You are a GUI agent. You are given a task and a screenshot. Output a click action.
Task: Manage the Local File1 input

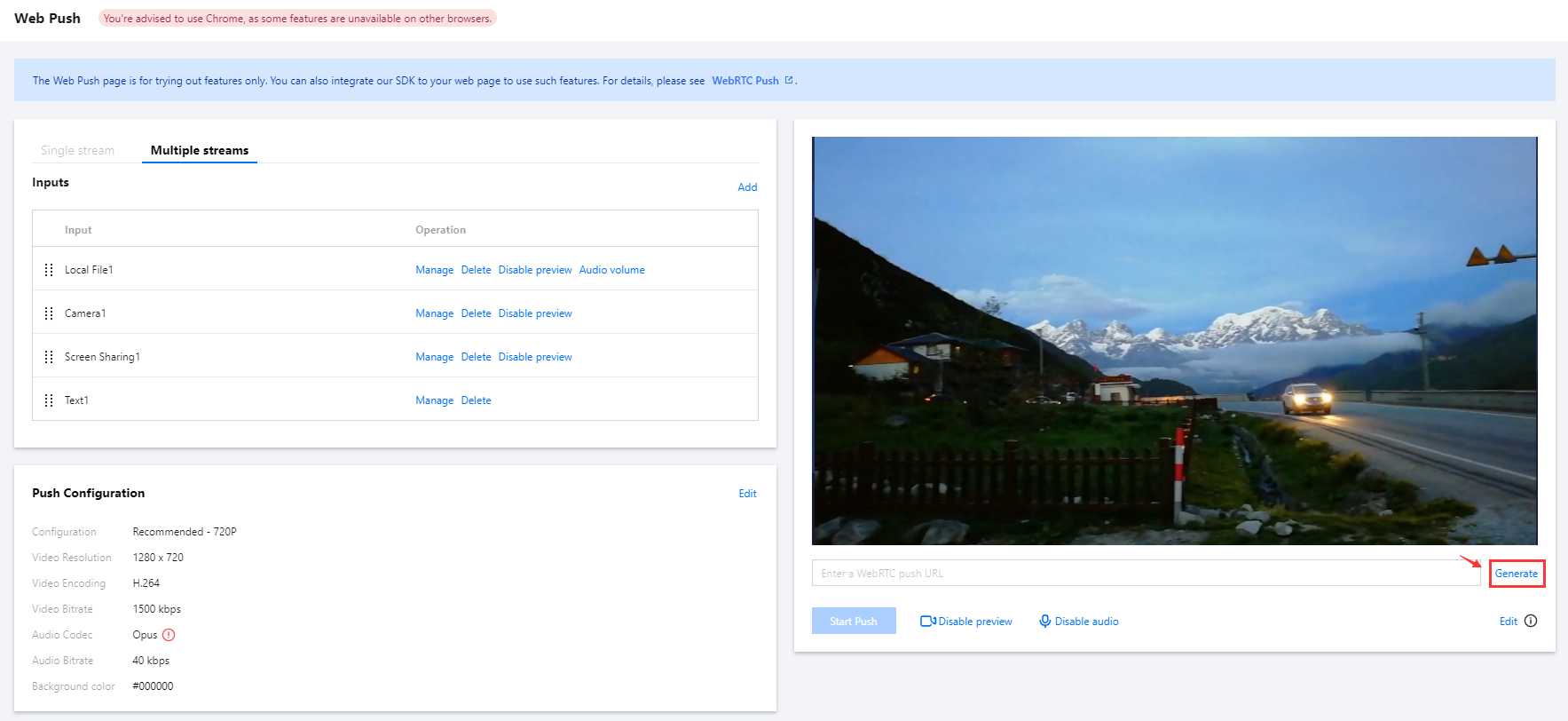click(434, 270)
